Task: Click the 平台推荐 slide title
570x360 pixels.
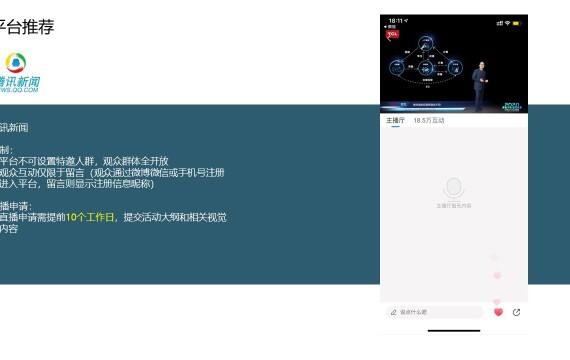Action: [27, 27]
